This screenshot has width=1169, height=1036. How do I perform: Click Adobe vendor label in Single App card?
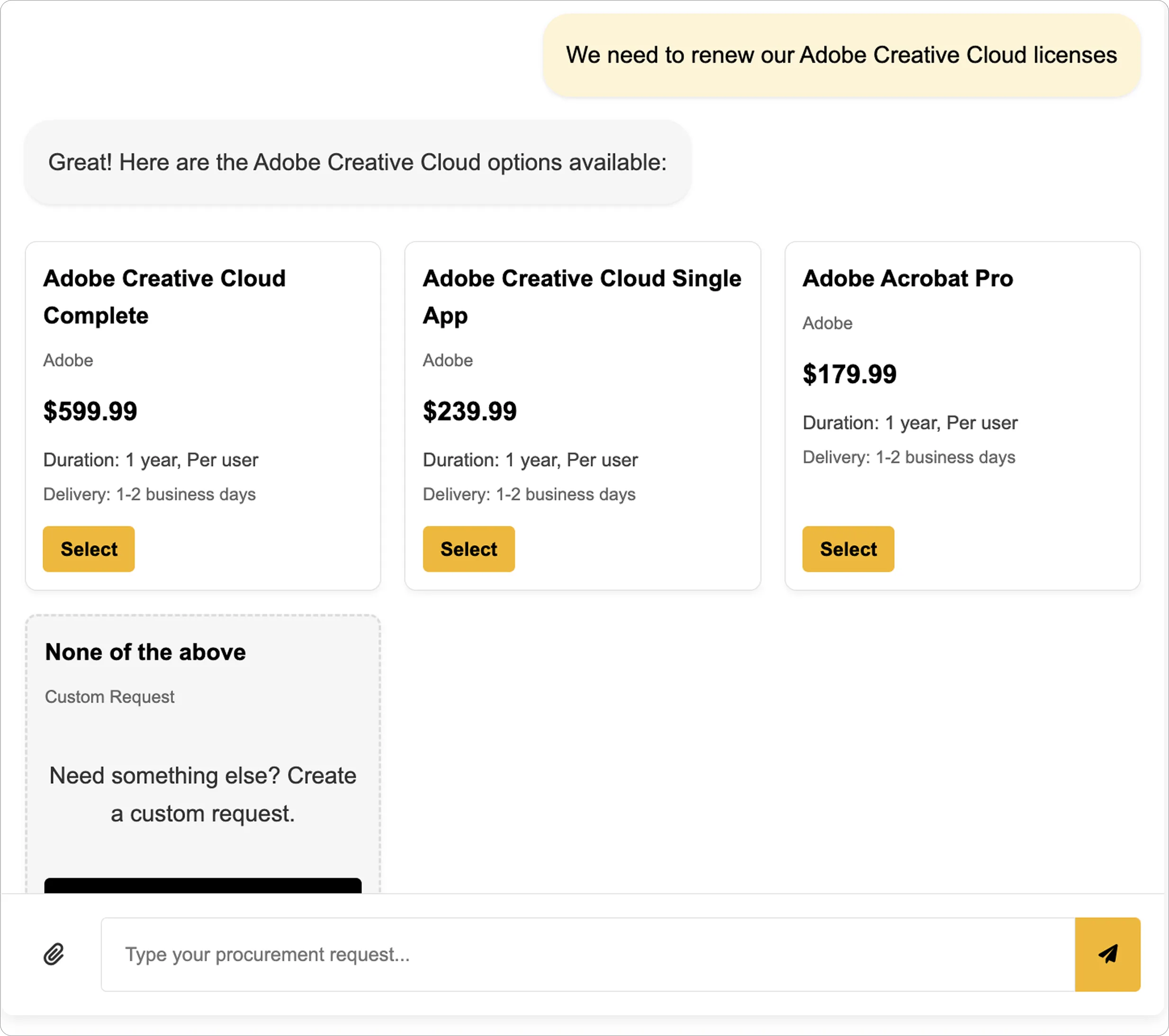[447, 360]
